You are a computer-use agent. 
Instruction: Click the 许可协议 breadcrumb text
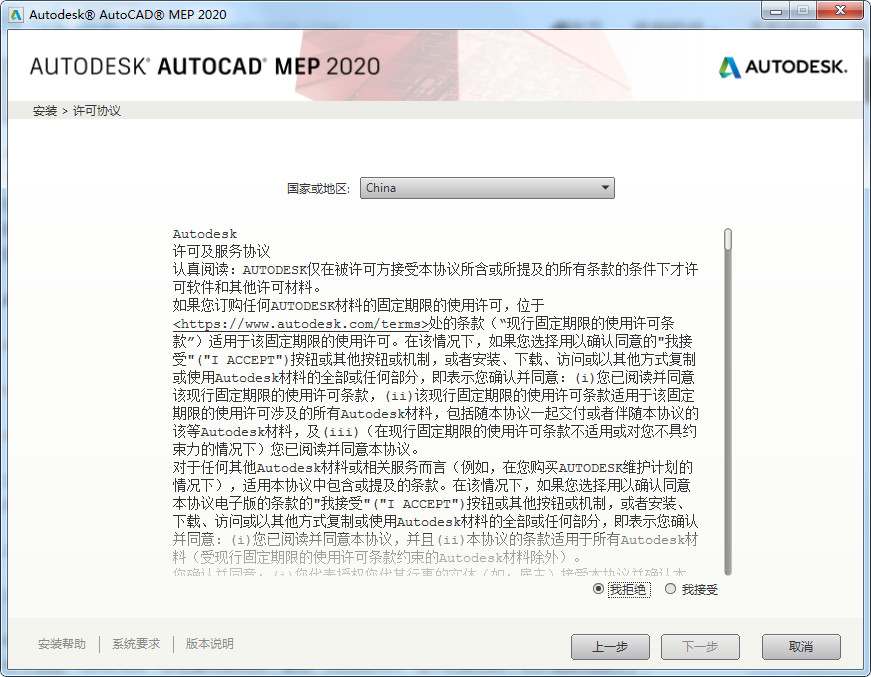tap(97, 111)
